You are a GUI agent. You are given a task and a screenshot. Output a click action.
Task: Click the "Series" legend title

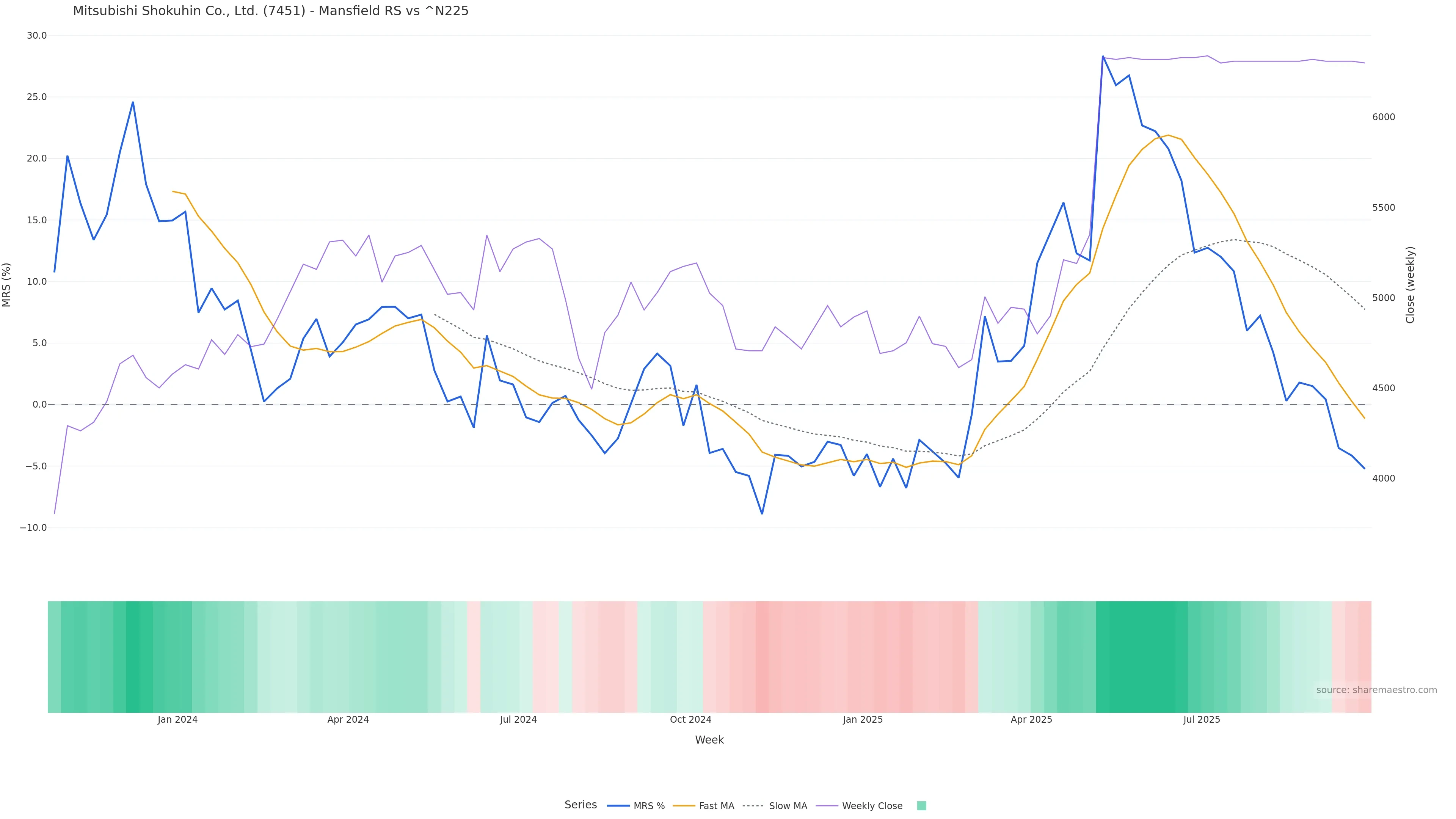[x=581, y=805]
